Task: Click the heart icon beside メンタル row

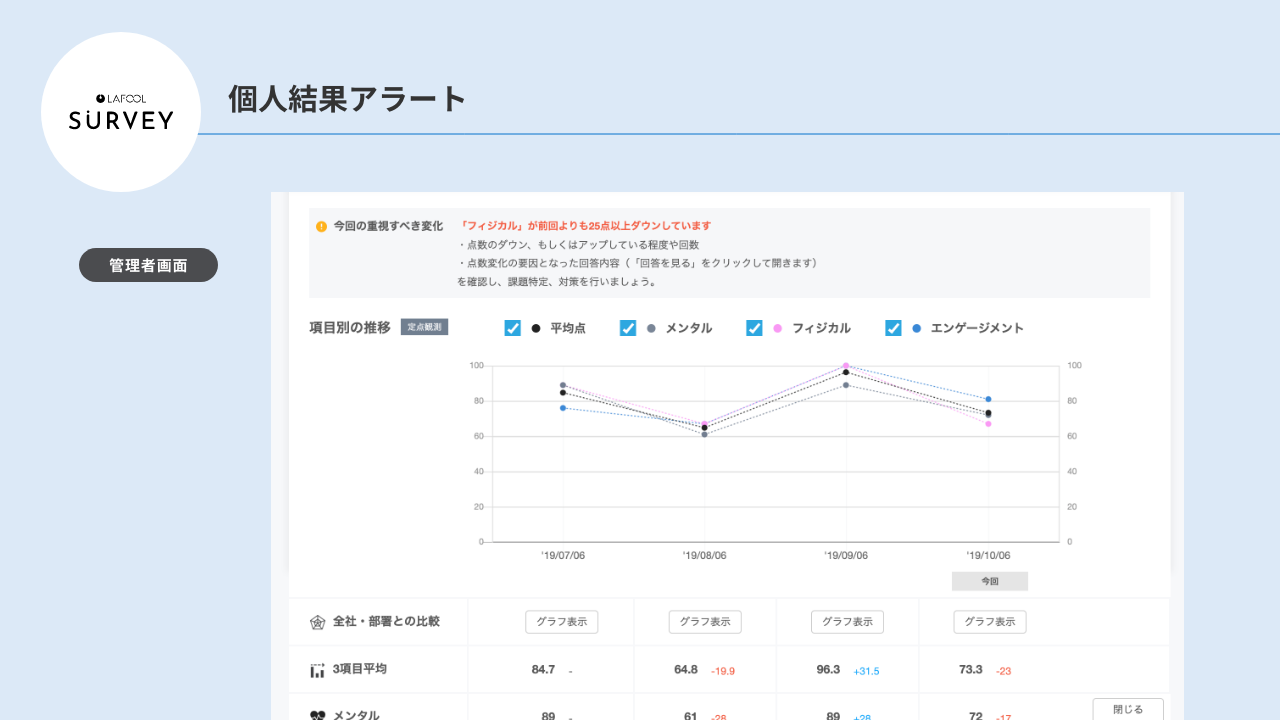Action: (x=317, y=715)
